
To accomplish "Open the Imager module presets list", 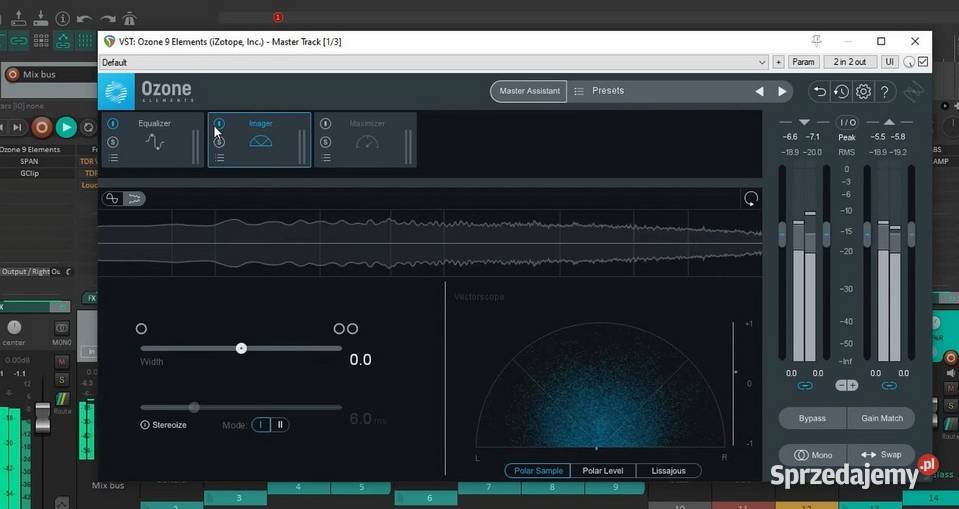I will point(220,158).
